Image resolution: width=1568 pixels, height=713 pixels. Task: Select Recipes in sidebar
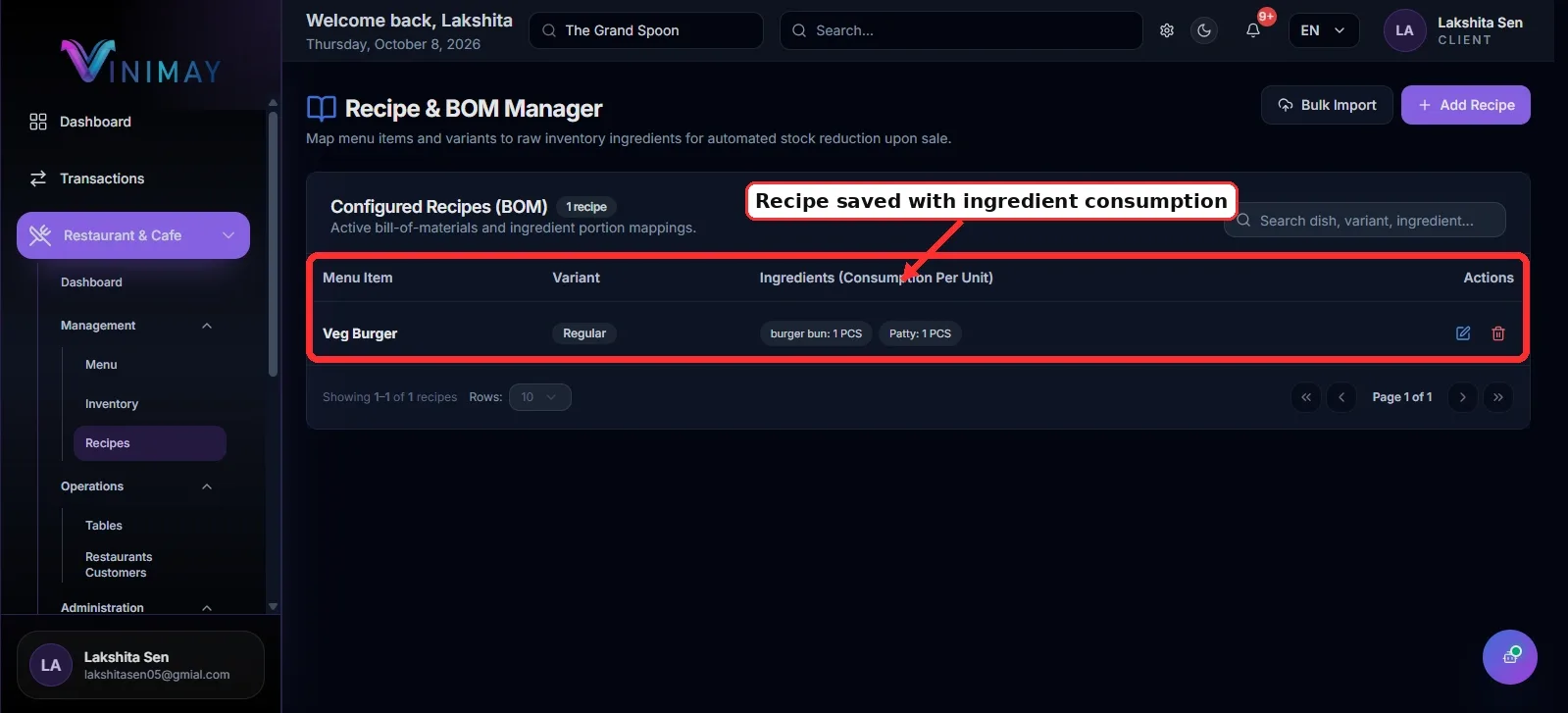tap(150, 443)
